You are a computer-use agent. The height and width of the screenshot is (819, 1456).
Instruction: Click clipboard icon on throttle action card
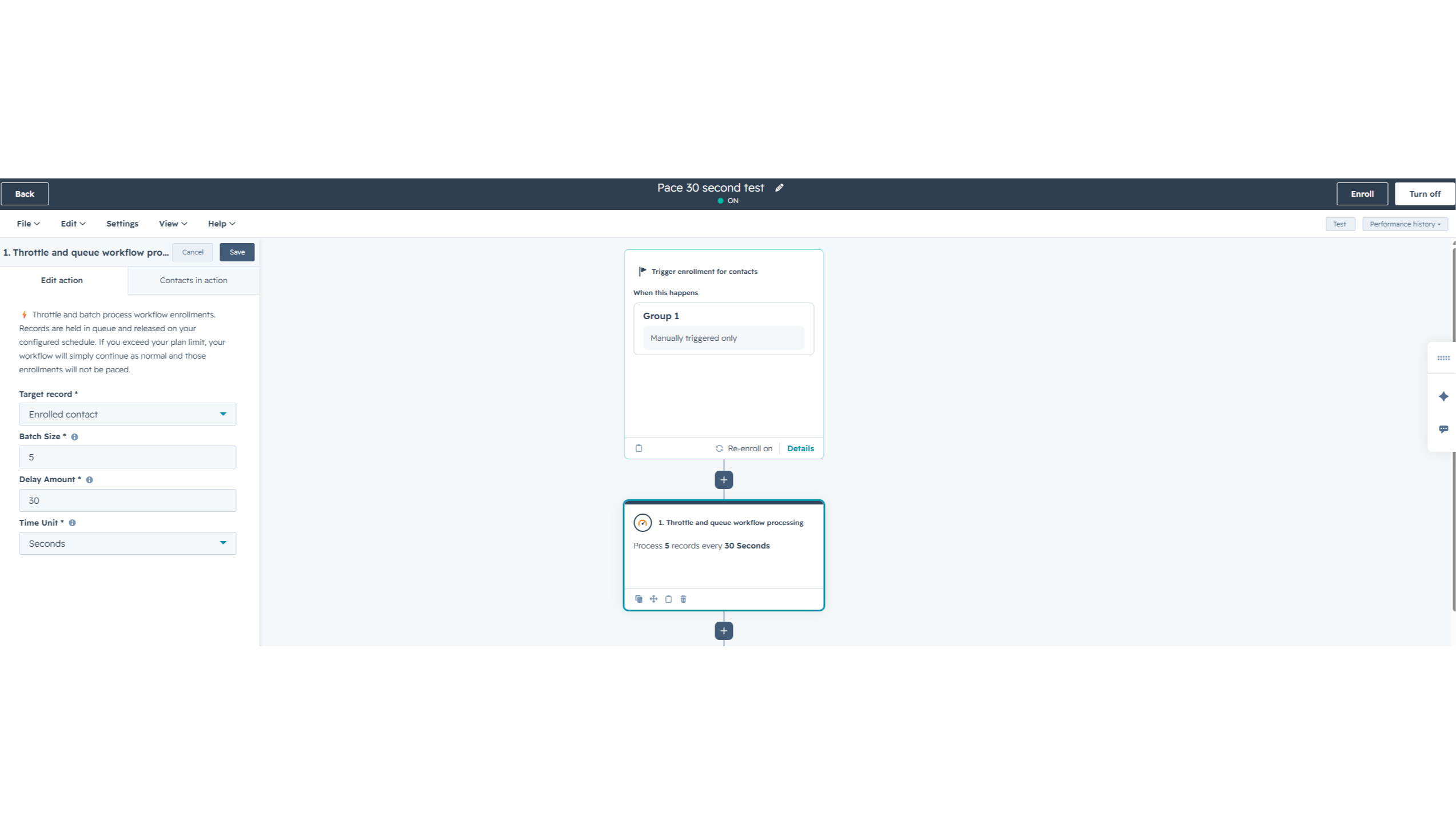coord(668,599)
